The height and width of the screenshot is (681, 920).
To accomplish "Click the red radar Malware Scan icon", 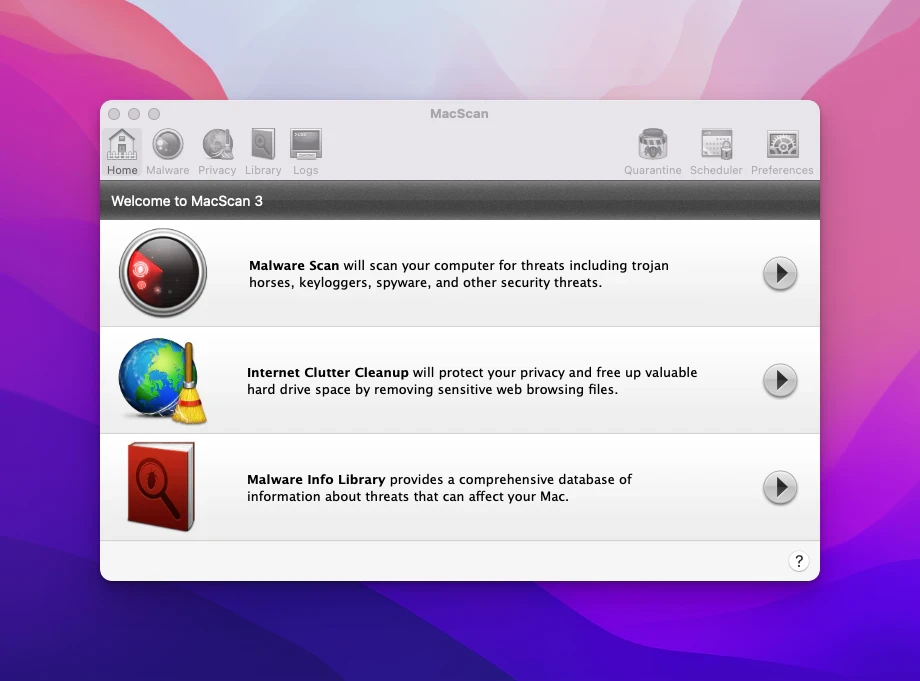I will point(162,273).
